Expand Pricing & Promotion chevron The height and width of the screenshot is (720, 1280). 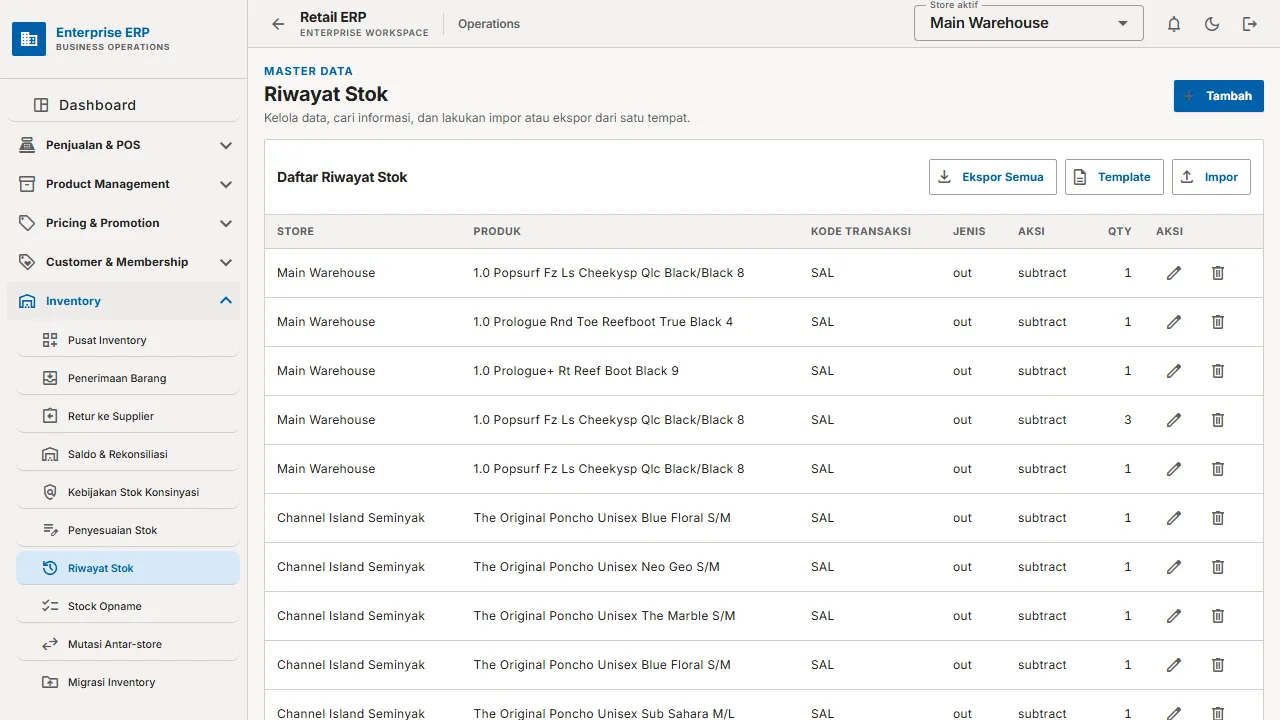click(226, 223)
